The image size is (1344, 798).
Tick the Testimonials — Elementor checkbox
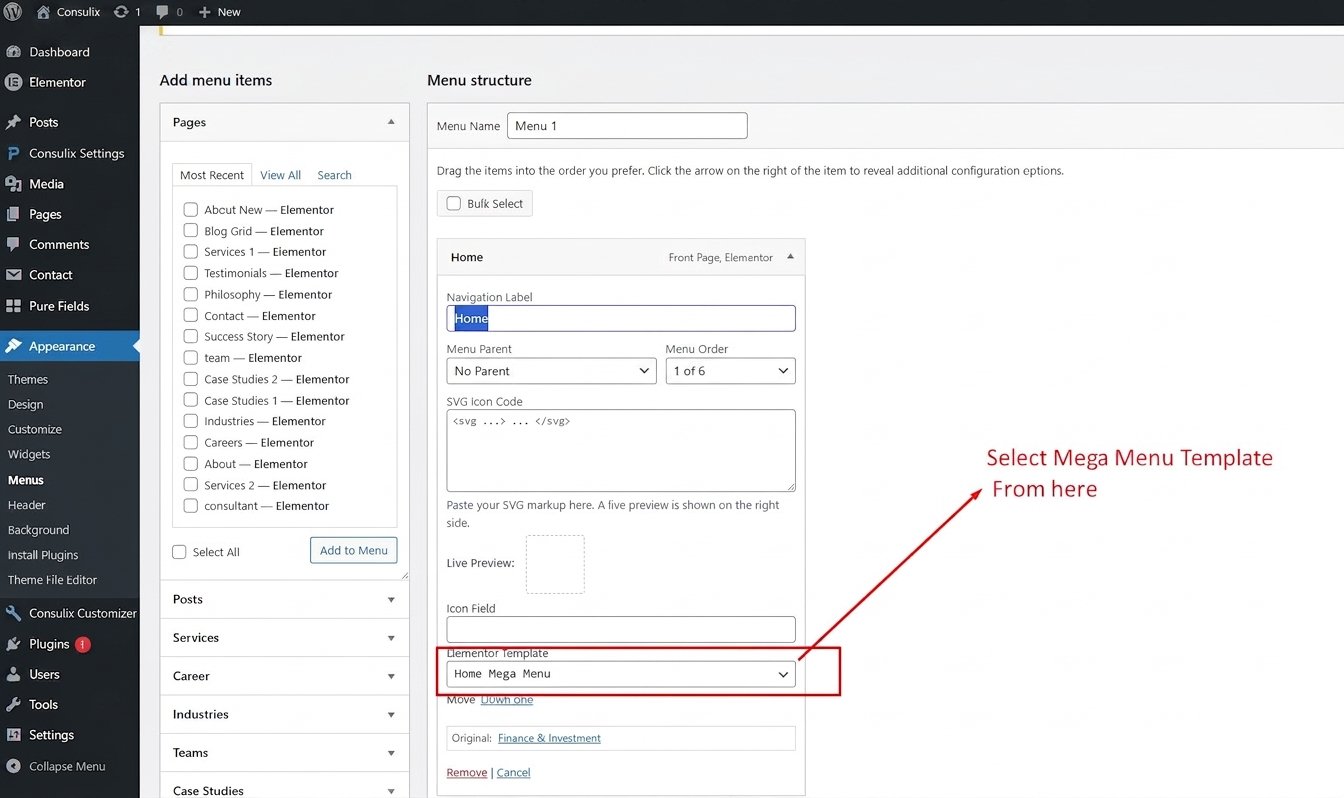point(191,273)
